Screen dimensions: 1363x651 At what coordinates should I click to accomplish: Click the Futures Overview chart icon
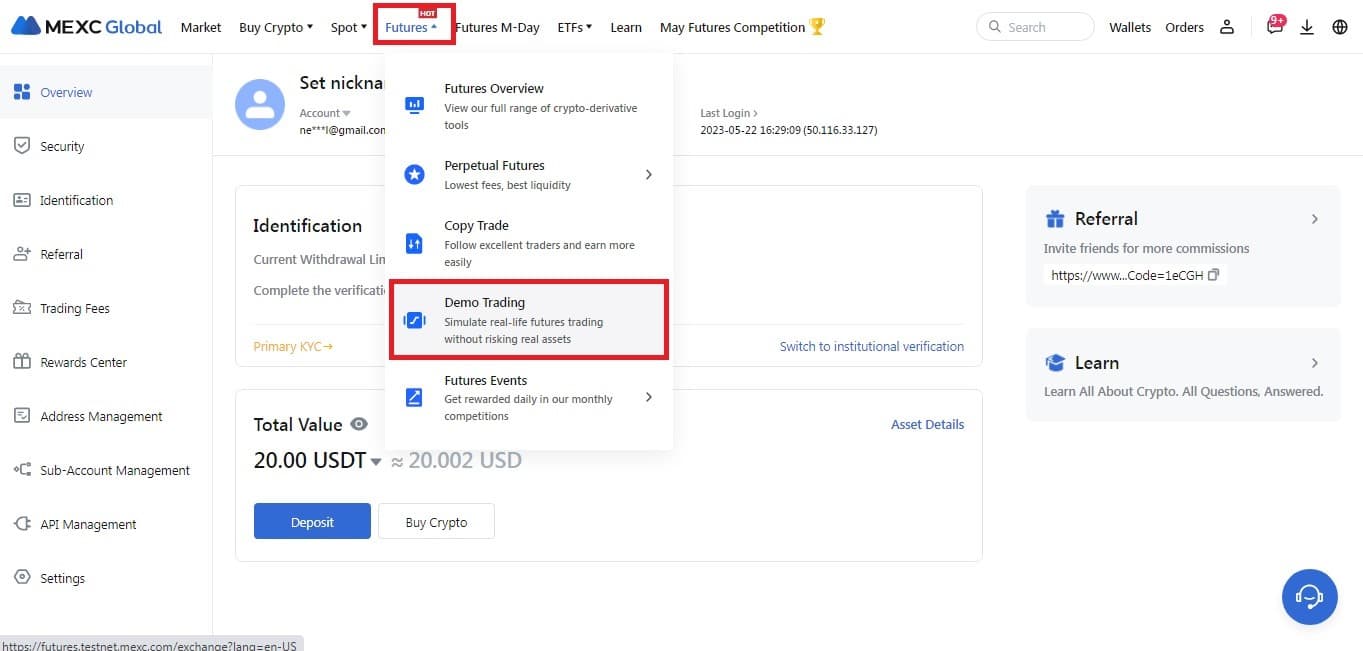click(x=414, y=104)
